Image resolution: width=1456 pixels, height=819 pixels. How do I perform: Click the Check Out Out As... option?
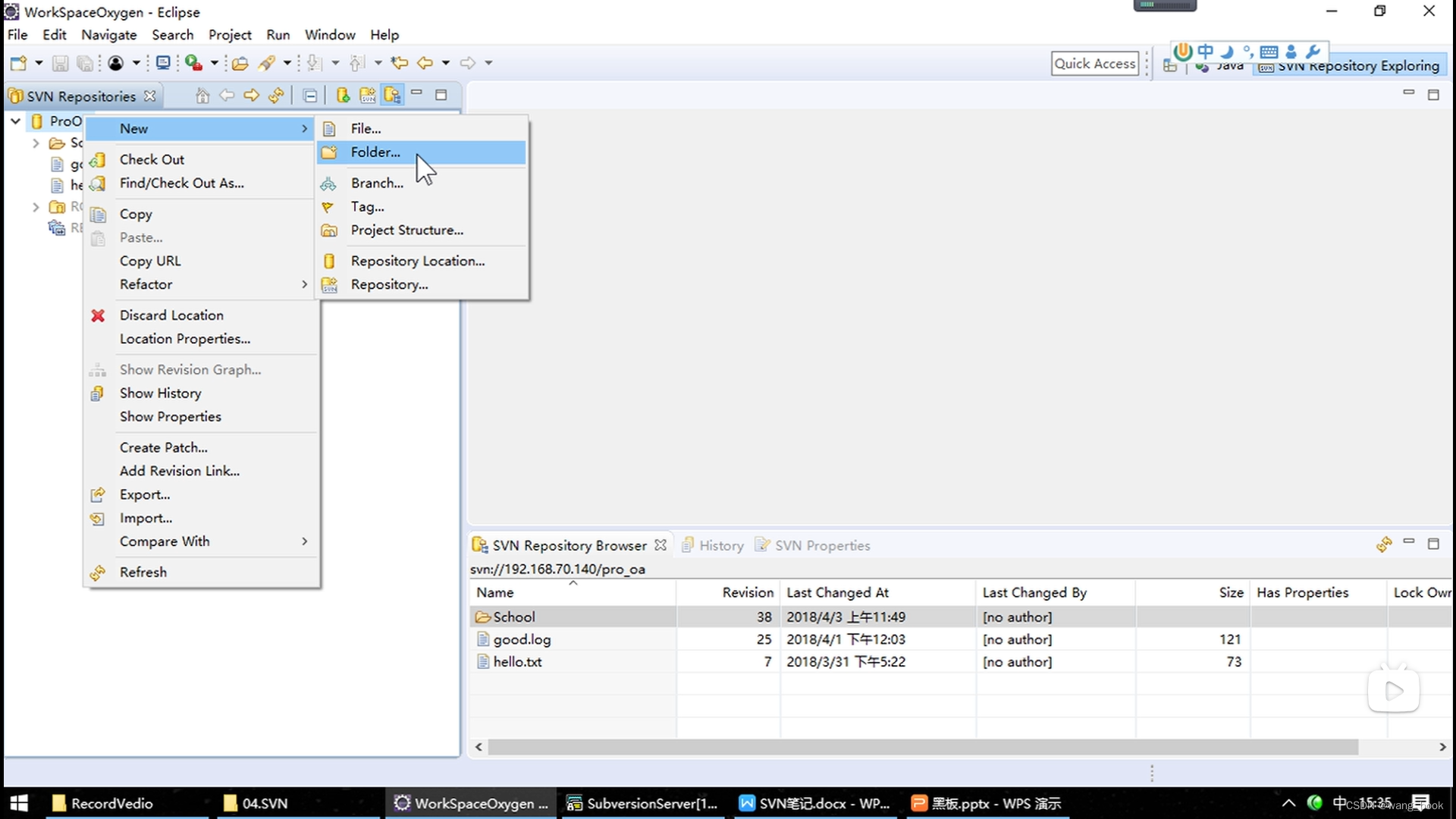(x=181, y=183)
